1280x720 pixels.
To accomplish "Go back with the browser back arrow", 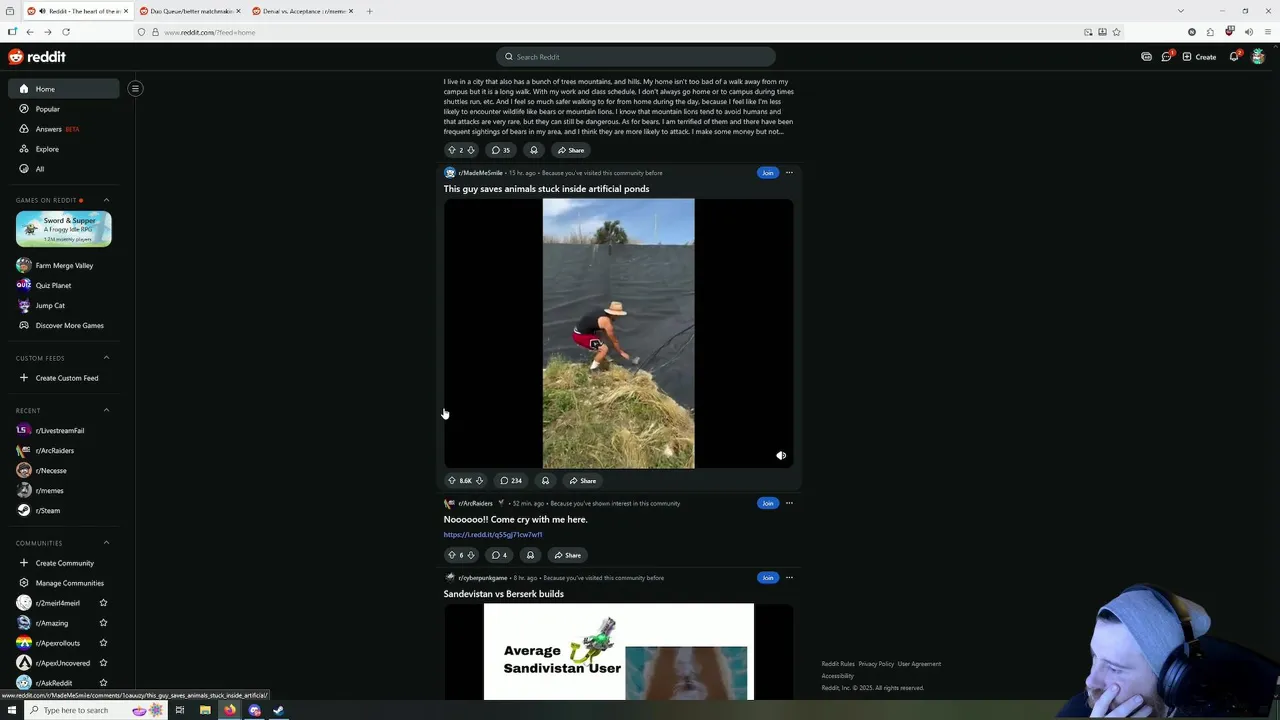I will coord(30,32).
